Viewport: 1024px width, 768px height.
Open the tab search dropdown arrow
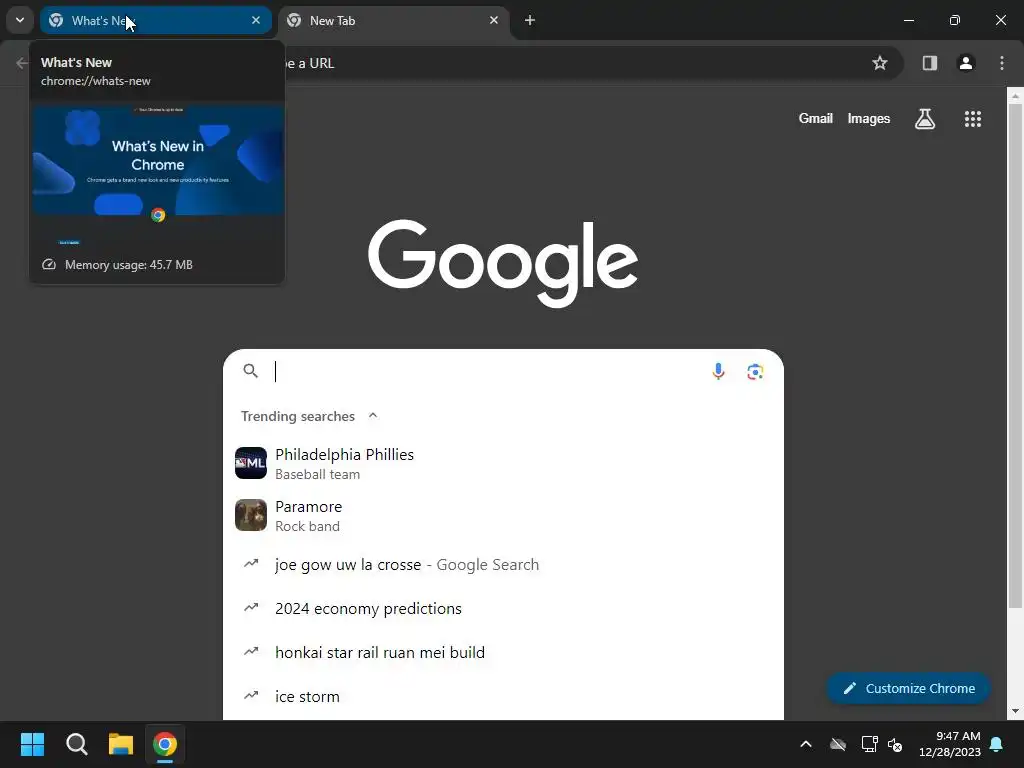point(20,20)
